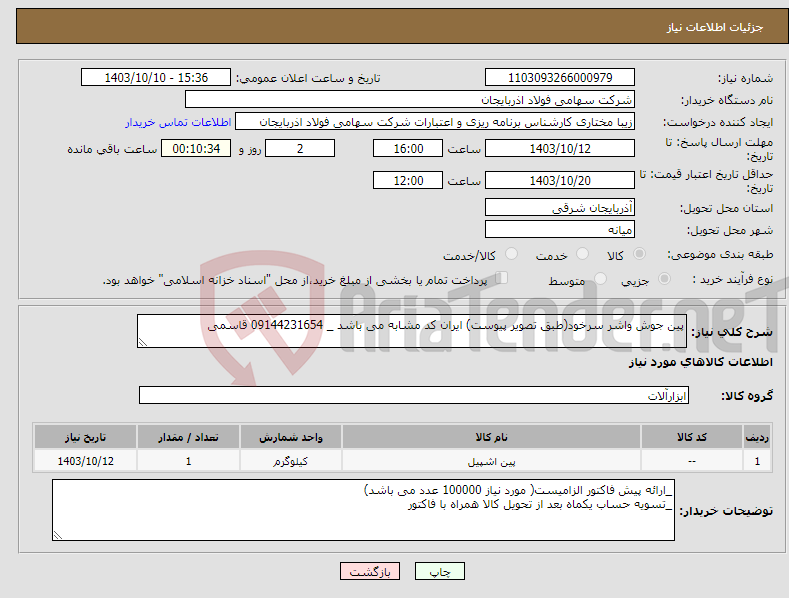Click the ردیف column header

point(757,437)
